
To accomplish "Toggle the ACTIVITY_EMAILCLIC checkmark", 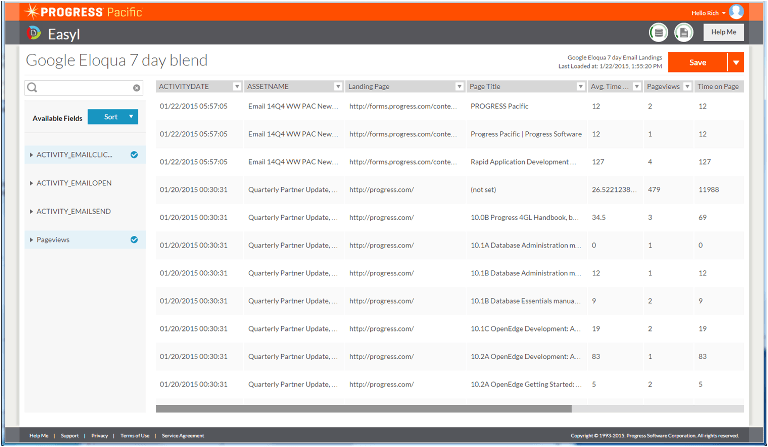I will [134, 155].
